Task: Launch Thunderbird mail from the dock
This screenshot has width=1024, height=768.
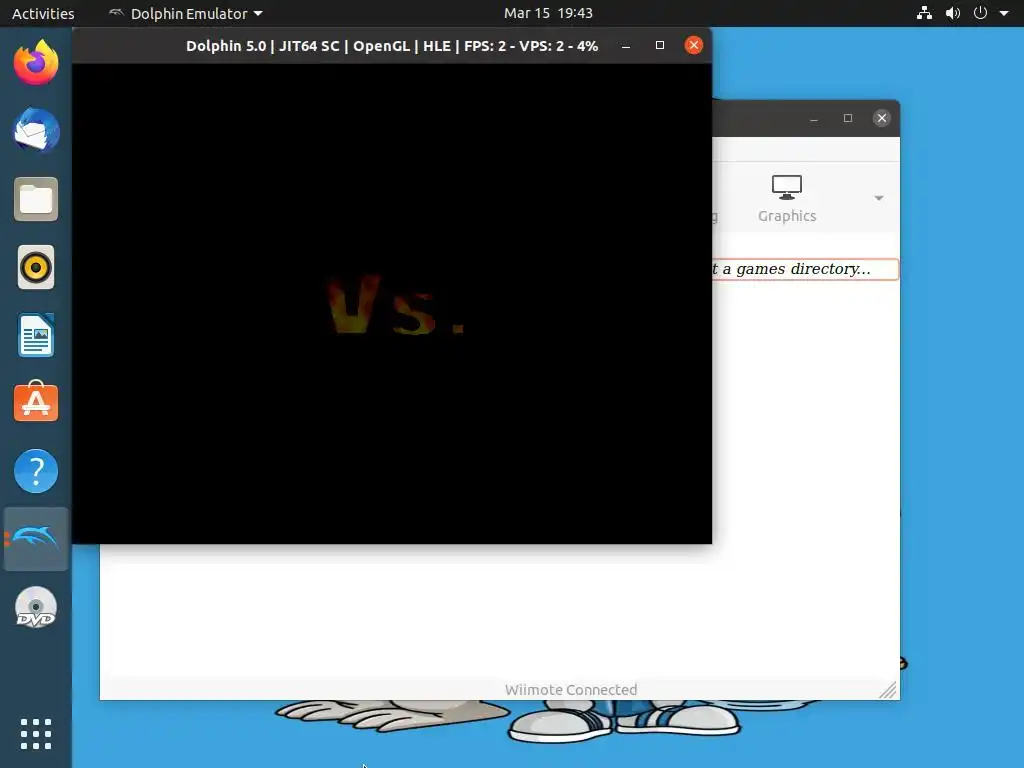Action: [36, 131]
